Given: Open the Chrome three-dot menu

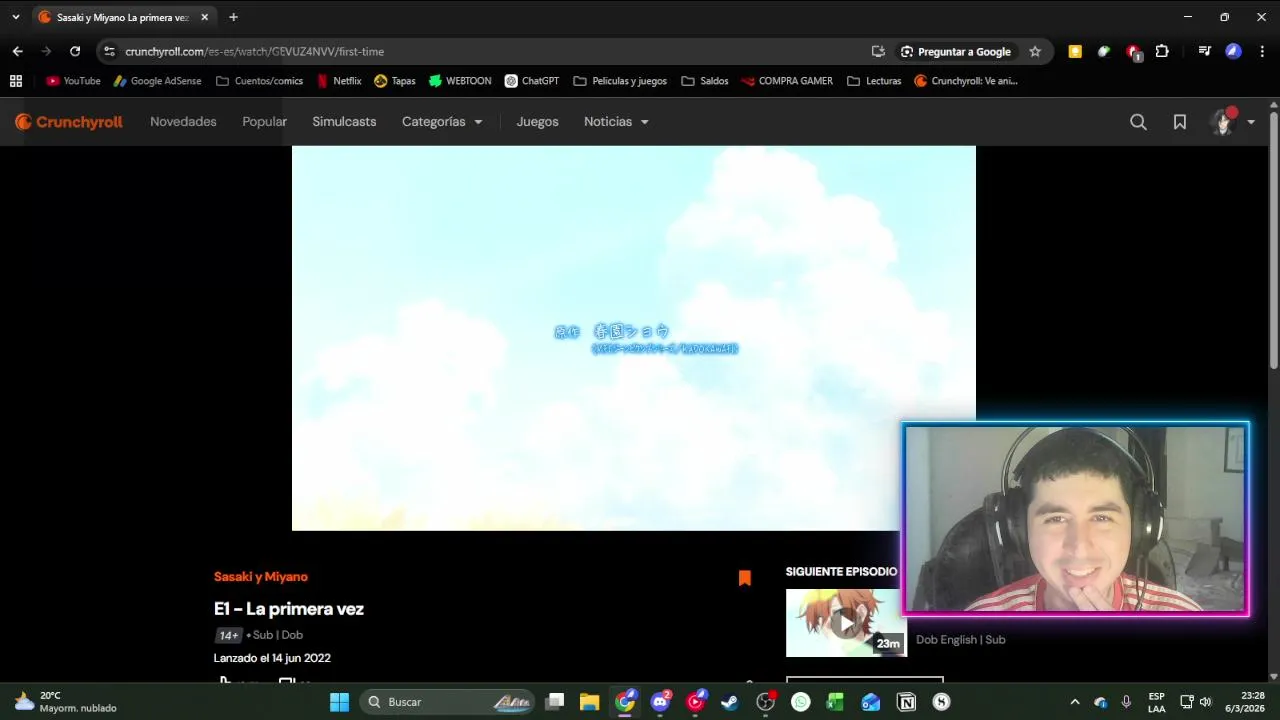Looking at the screenshot, I should (x=1262, y=51).
